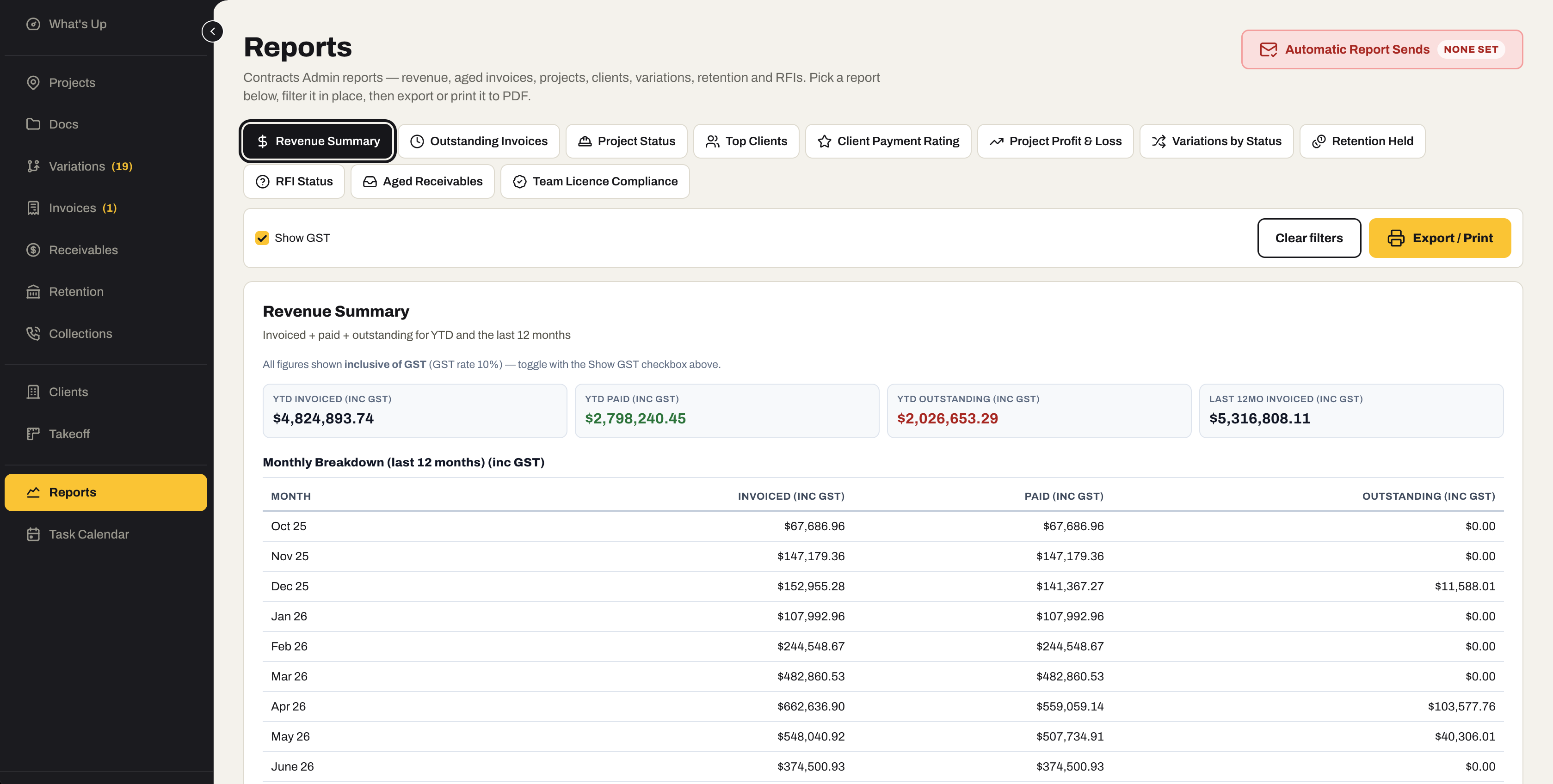Switch to the Outstanding Invoices report

[479, 141]
